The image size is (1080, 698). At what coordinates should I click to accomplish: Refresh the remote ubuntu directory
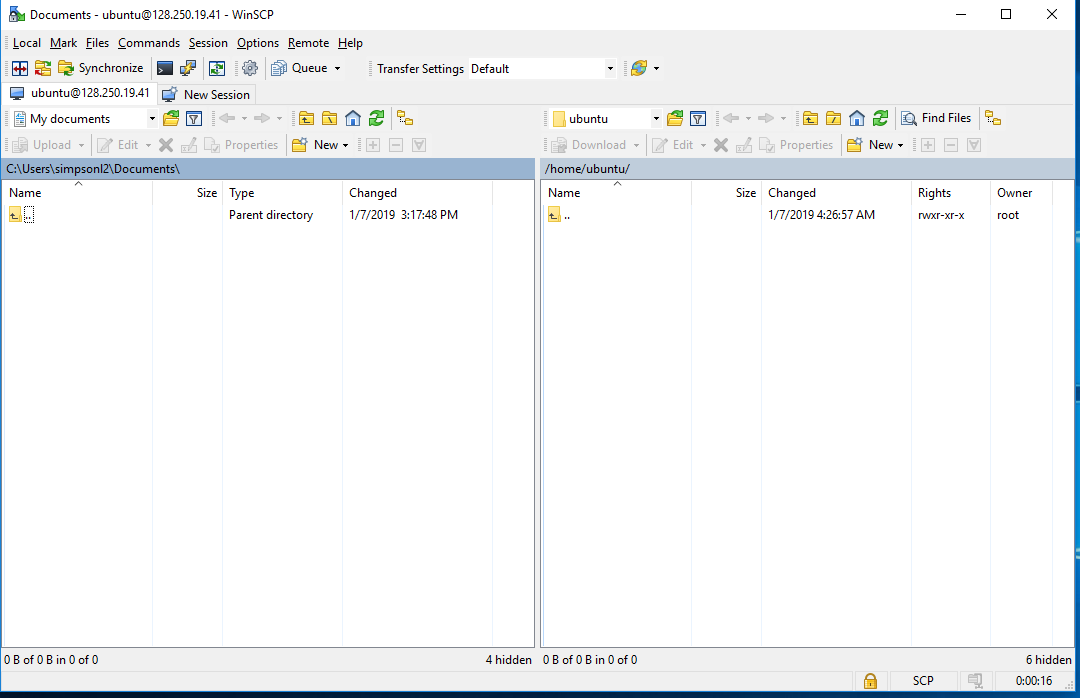pyautogui.click(x=880, y=118)
